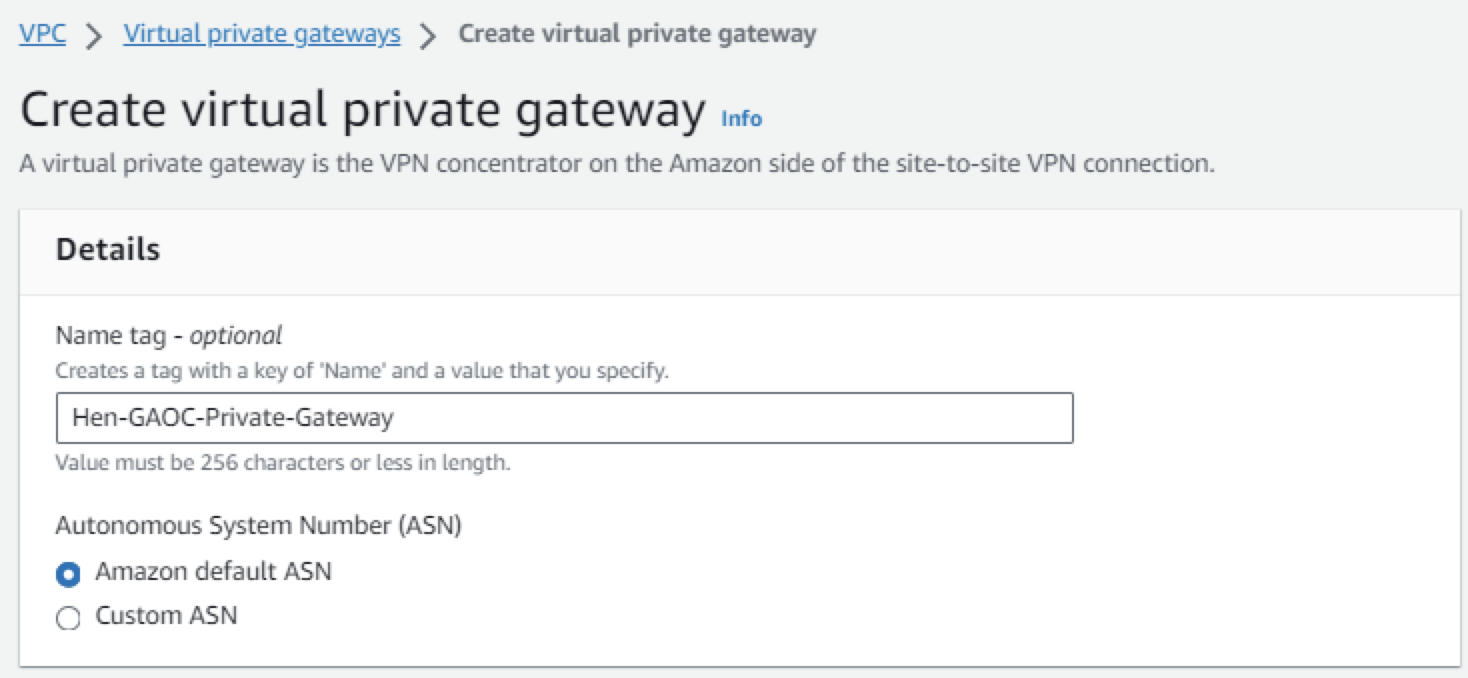Go to the VPC breadcrumb link
This screenshot has width=1468, height=678.
coord(42,34)
